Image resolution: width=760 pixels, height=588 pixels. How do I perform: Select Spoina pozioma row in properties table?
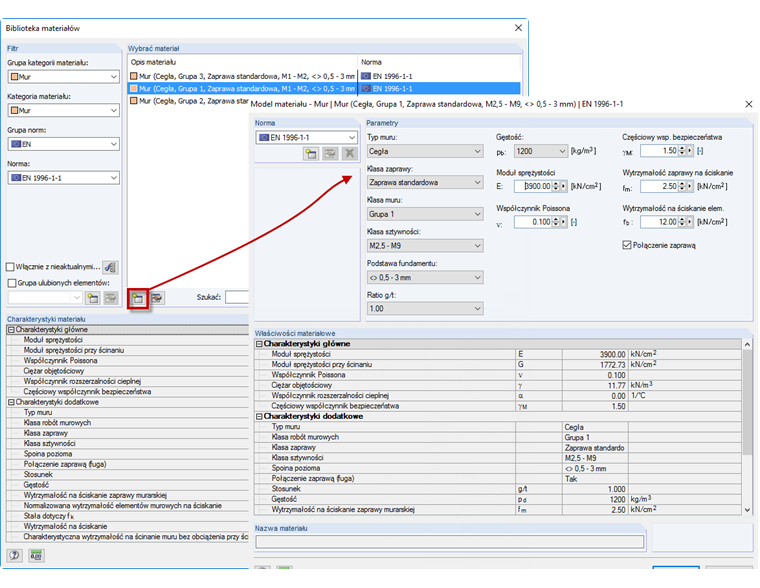click(498, 468)
